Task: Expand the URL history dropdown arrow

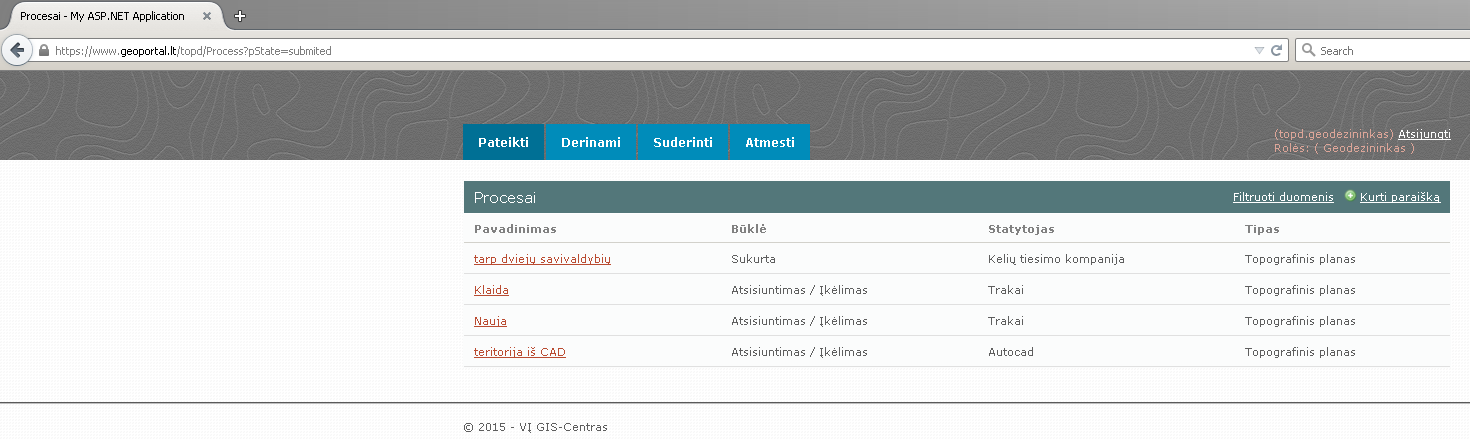Action: tap(1259, 50)
